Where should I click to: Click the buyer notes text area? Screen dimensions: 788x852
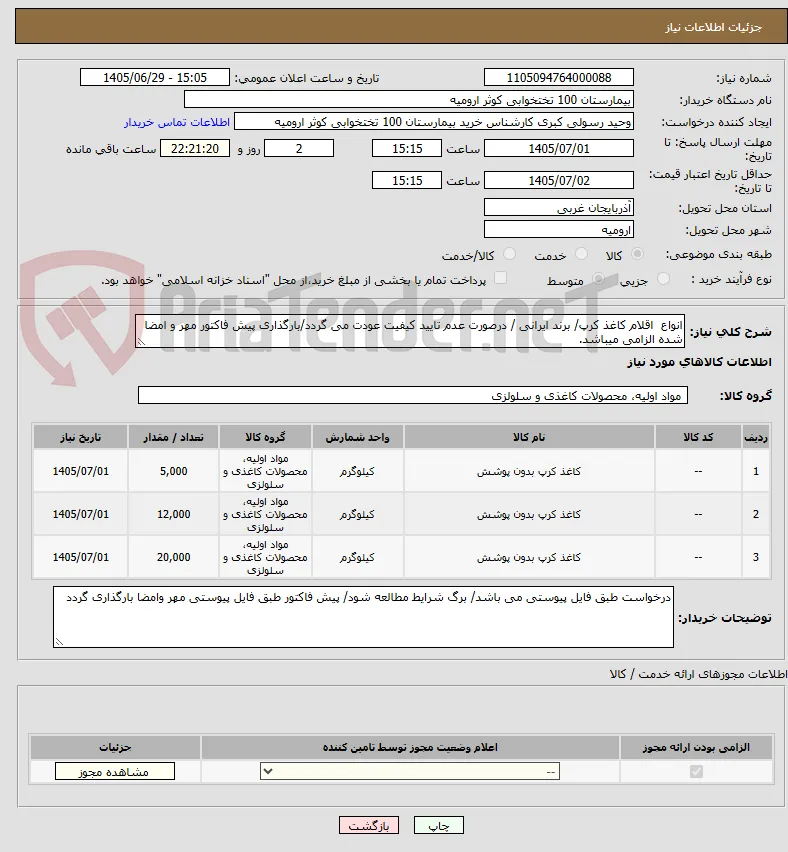pyautogui.click(x=363, y=617)
